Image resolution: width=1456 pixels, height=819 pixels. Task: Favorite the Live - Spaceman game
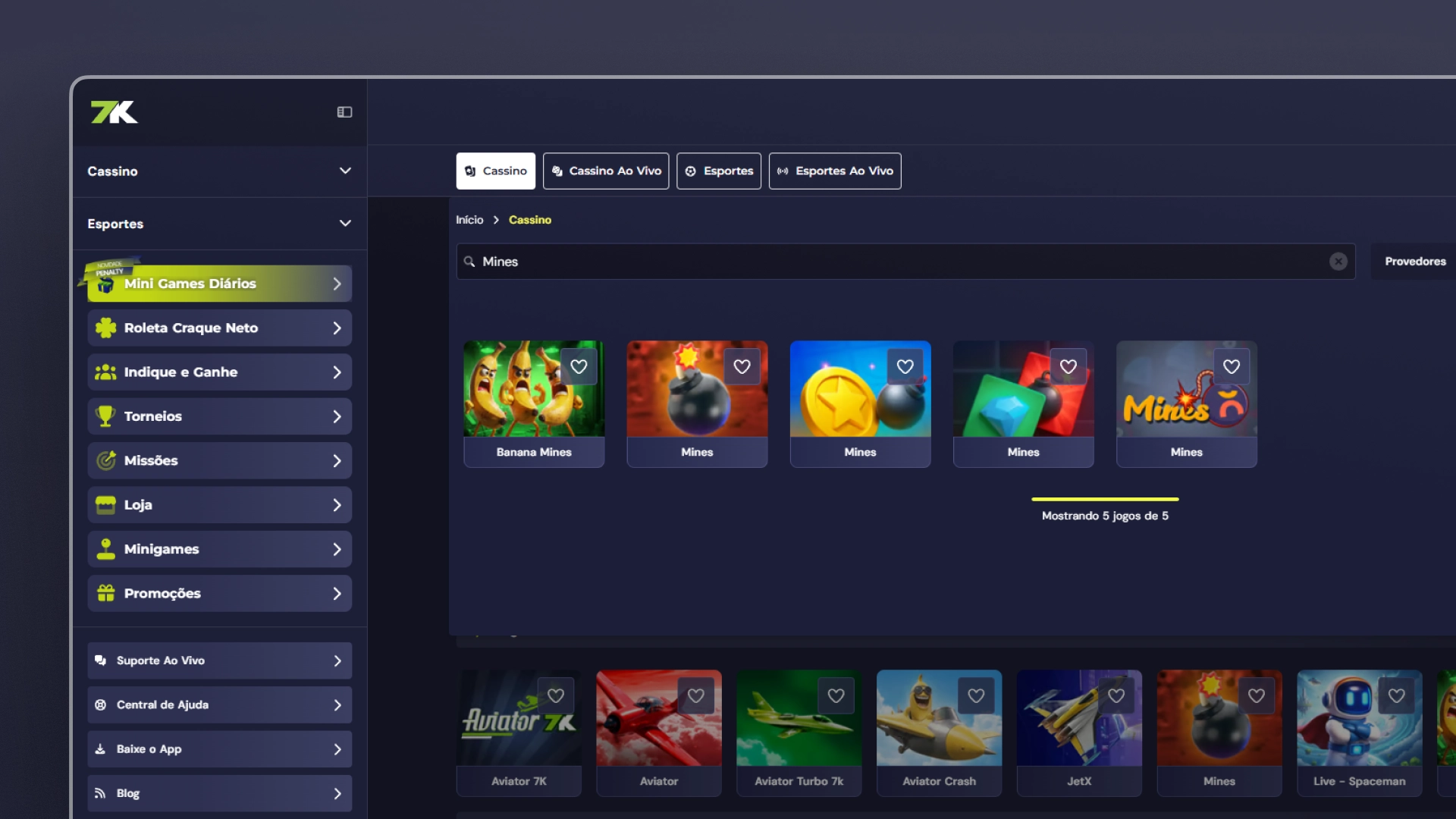(x=1396, y=696)
